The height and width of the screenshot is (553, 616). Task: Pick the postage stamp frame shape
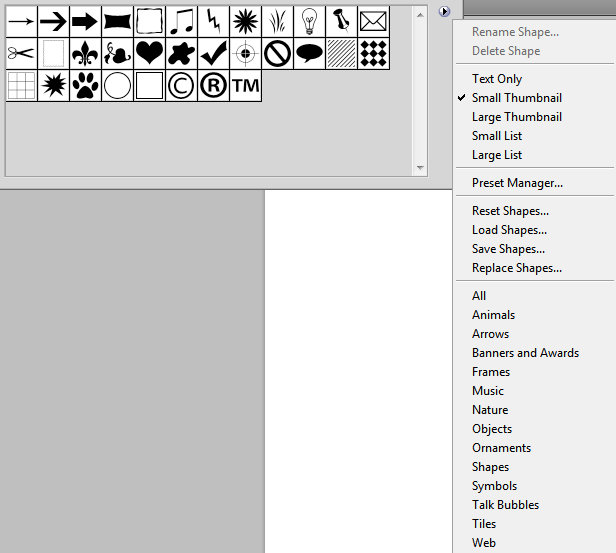point(53,53)
